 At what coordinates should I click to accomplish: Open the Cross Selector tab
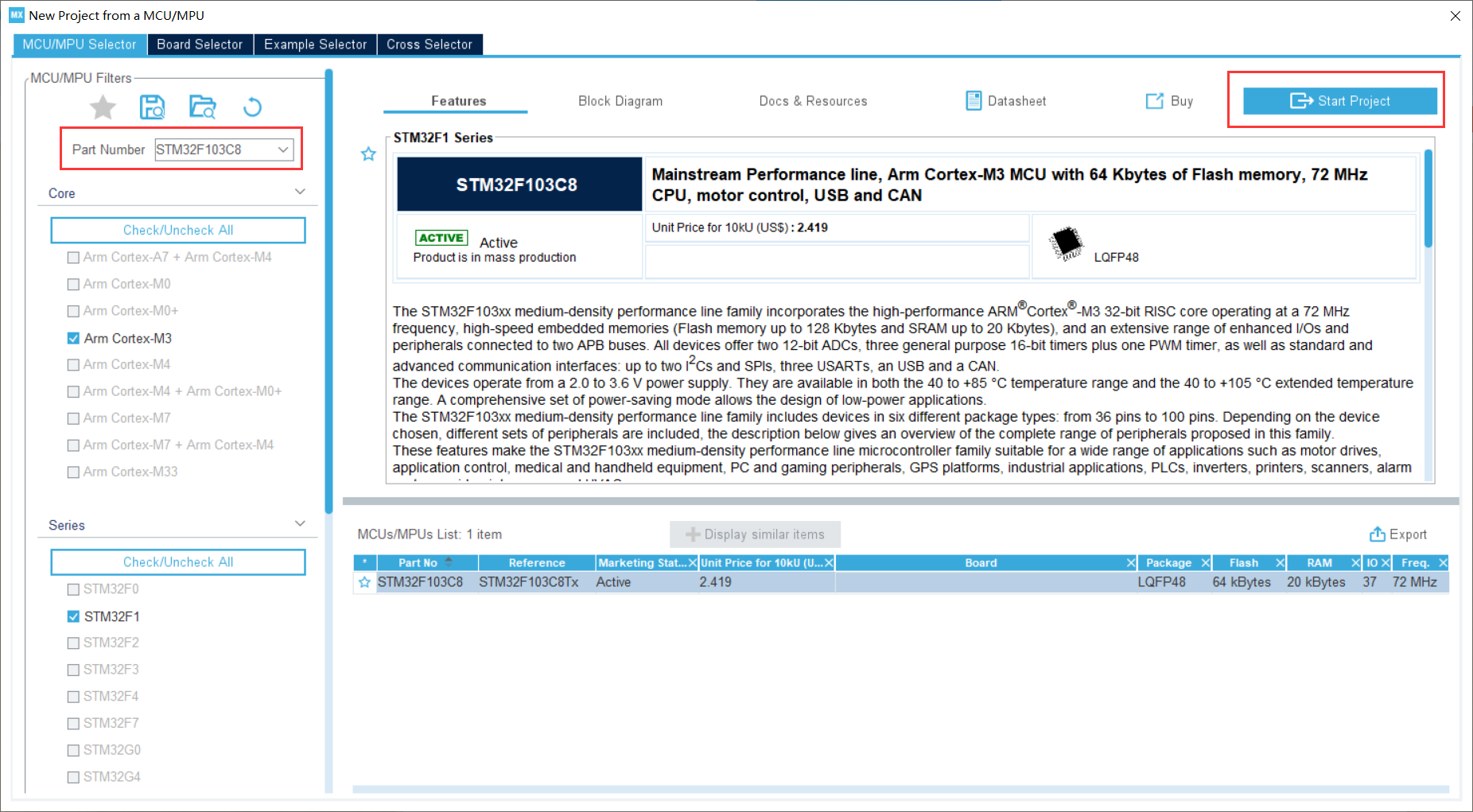429,45
